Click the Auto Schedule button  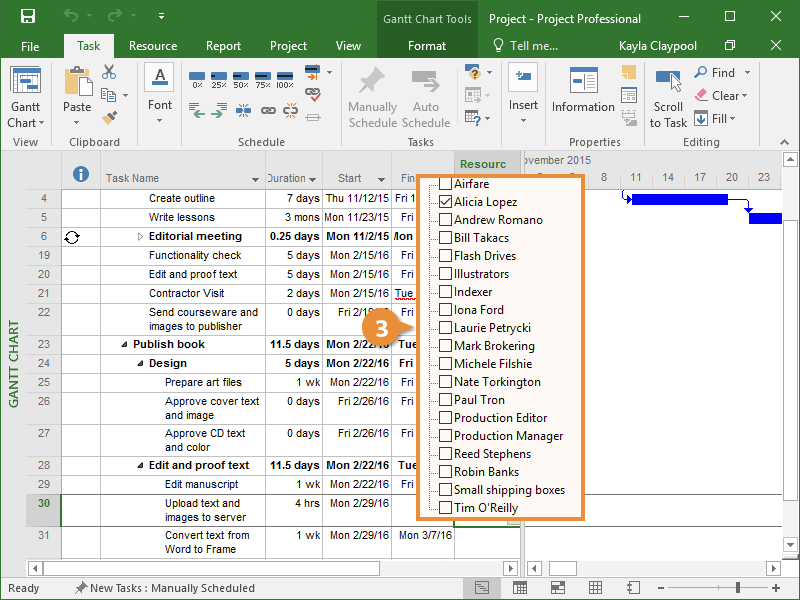(426, 99)
